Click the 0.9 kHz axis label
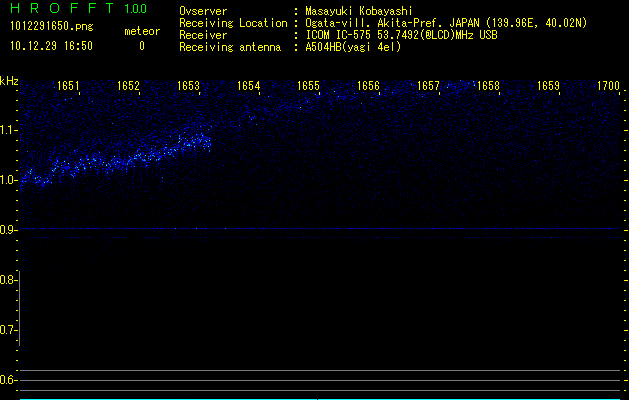This screenshot has height=400, width=629. click(8, 230)
